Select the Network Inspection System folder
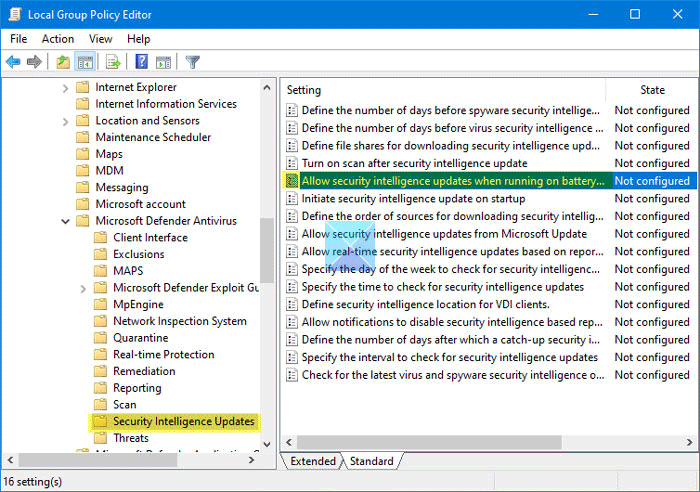Screen dimensions: 700x492 179,321
